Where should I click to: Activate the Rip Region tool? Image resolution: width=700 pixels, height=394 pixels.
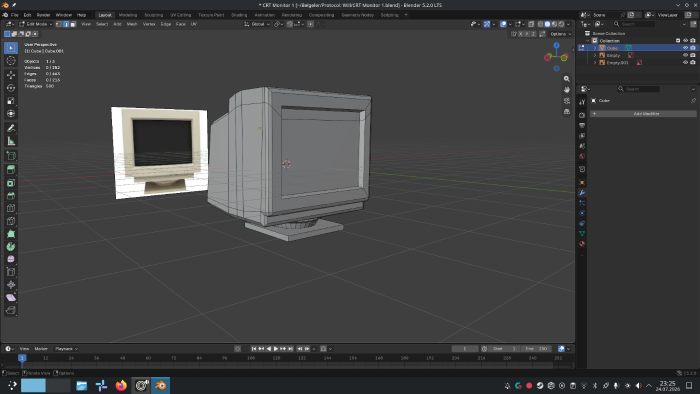(x=11, y=310)
